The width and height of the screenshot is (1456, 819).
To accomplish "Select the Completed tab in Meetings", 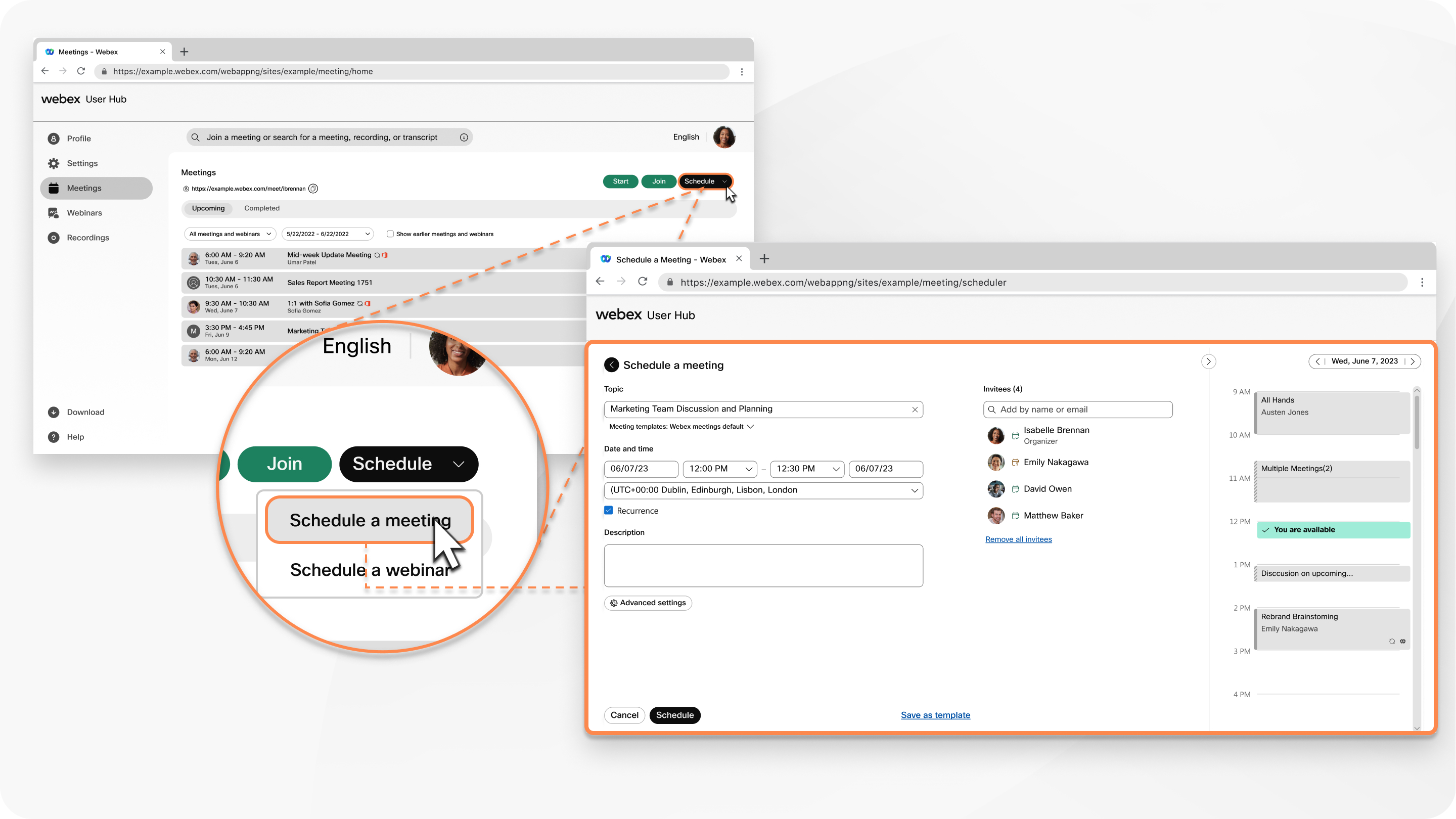I will (x=261, y=207).
